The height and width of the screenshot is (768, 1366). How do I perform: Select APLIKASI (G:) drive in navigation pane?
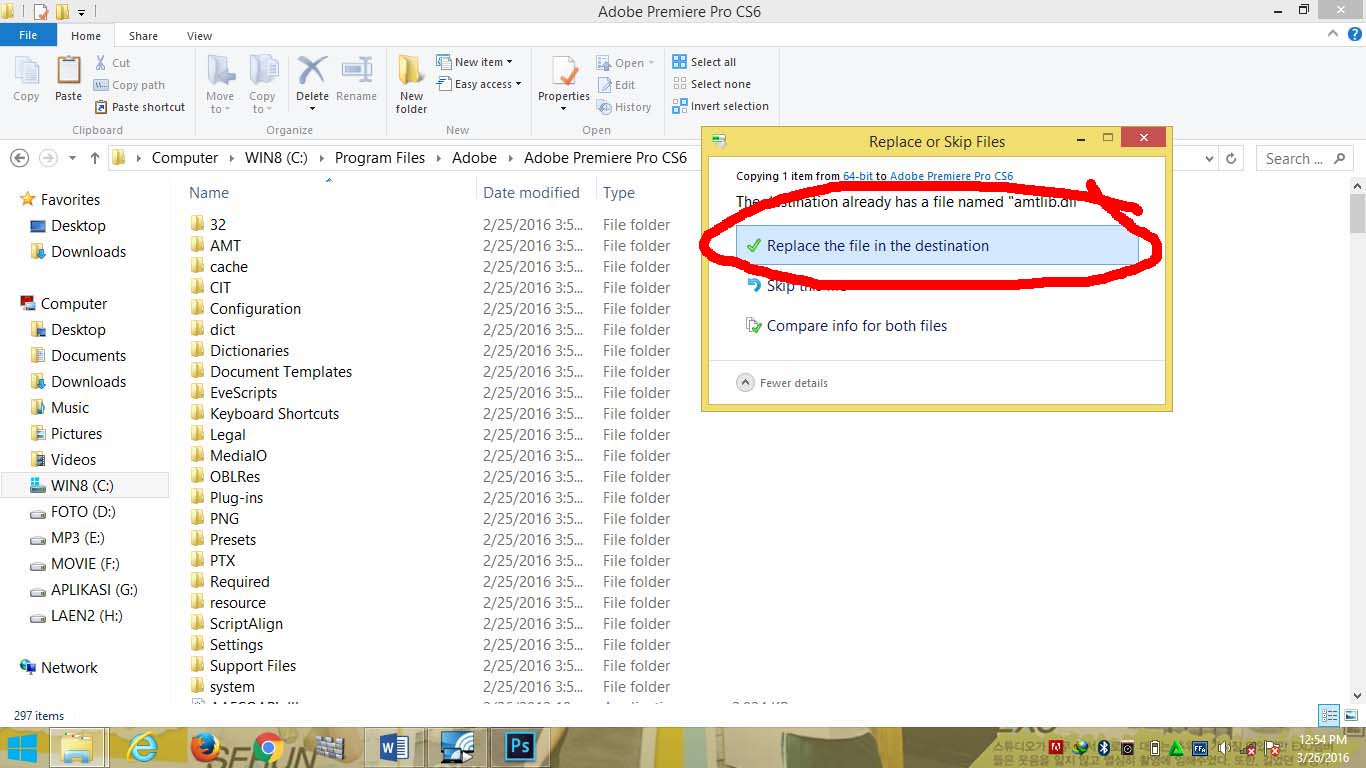pyautogui.click(x=94, y=589)
